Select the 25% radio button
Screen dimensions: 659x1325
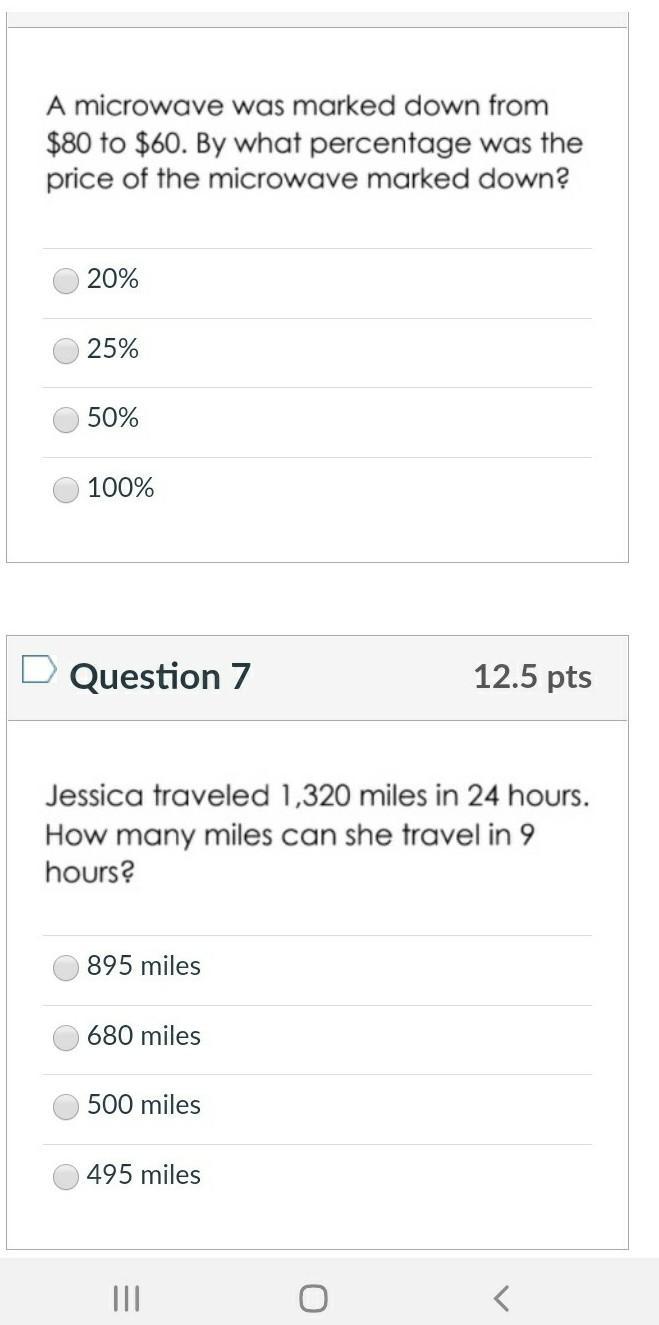(x=66, y=351)
